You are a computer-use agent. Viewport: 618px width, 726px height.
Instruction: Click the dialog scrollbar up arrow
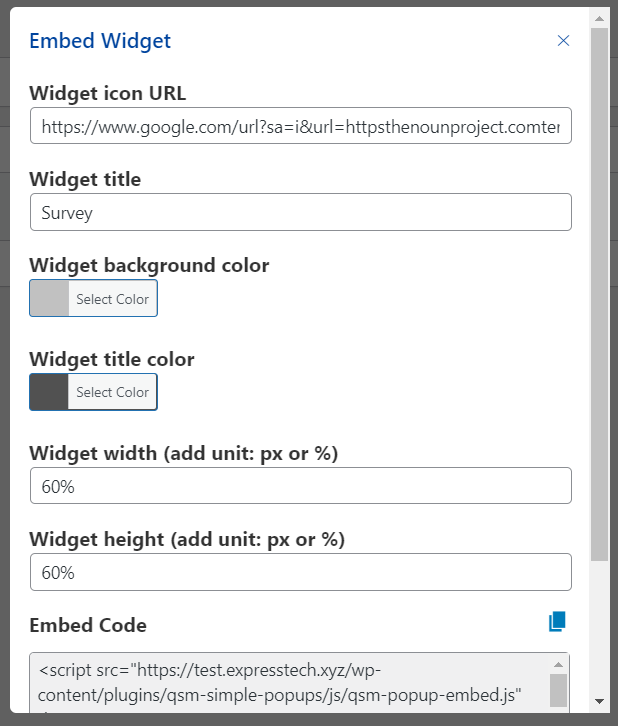(x=599, y=19)
